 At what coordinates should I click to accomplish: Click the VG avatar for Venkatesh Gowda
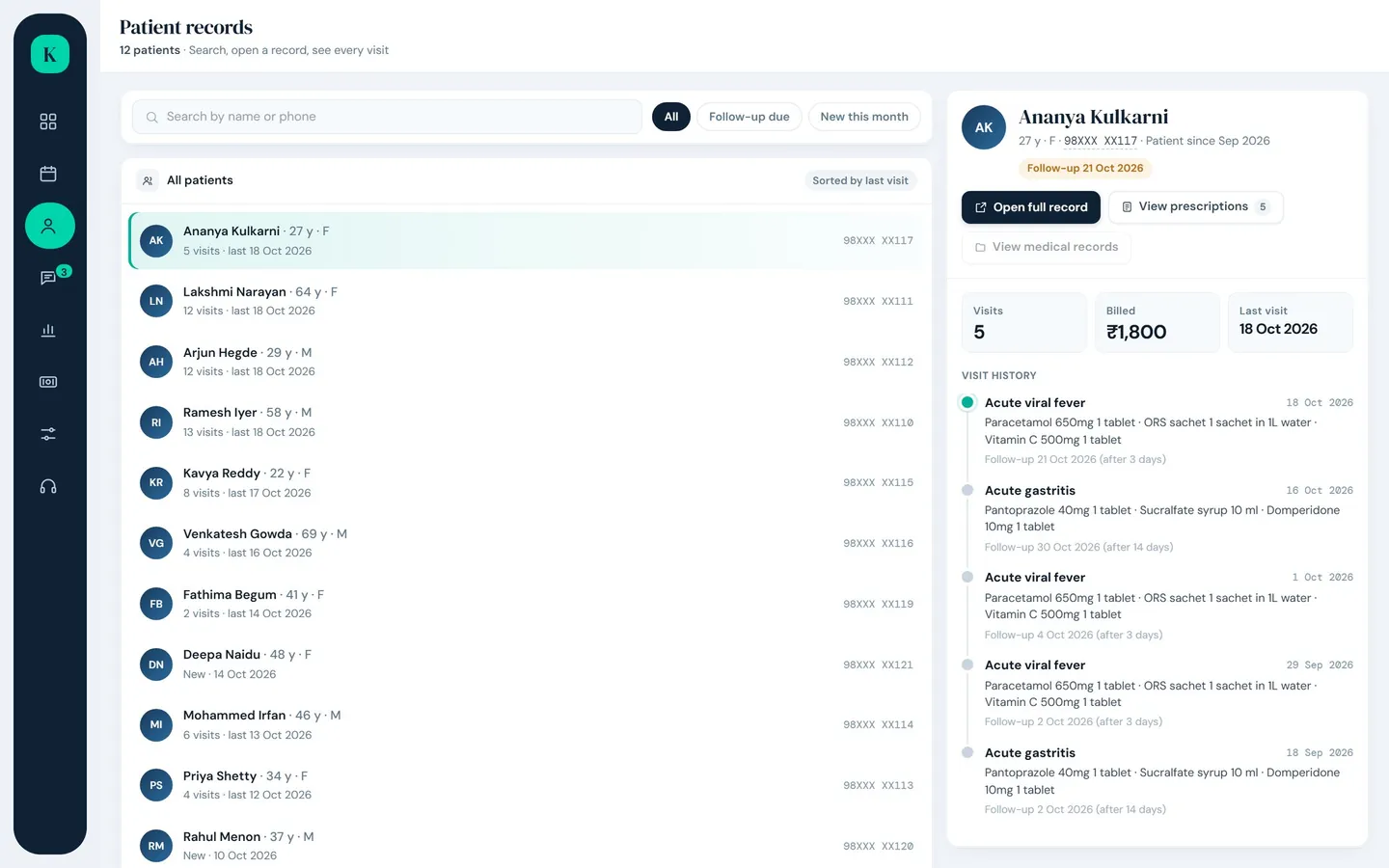(156, 543)
